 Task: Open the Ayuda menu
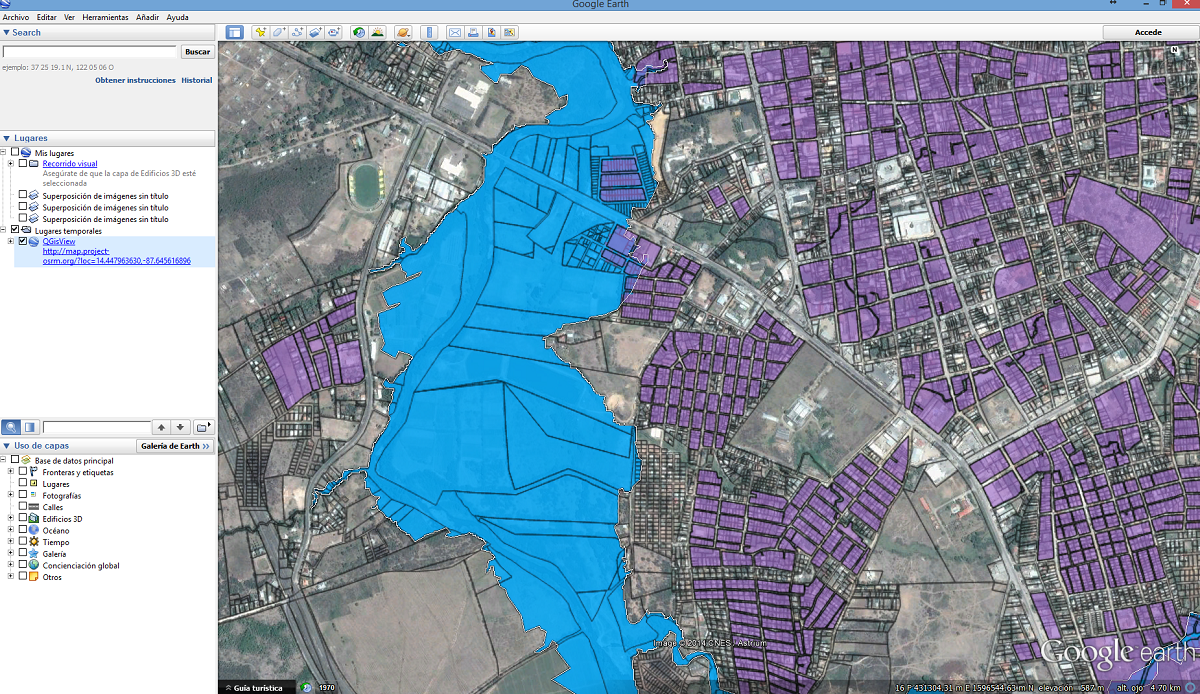tap(177, 18)
